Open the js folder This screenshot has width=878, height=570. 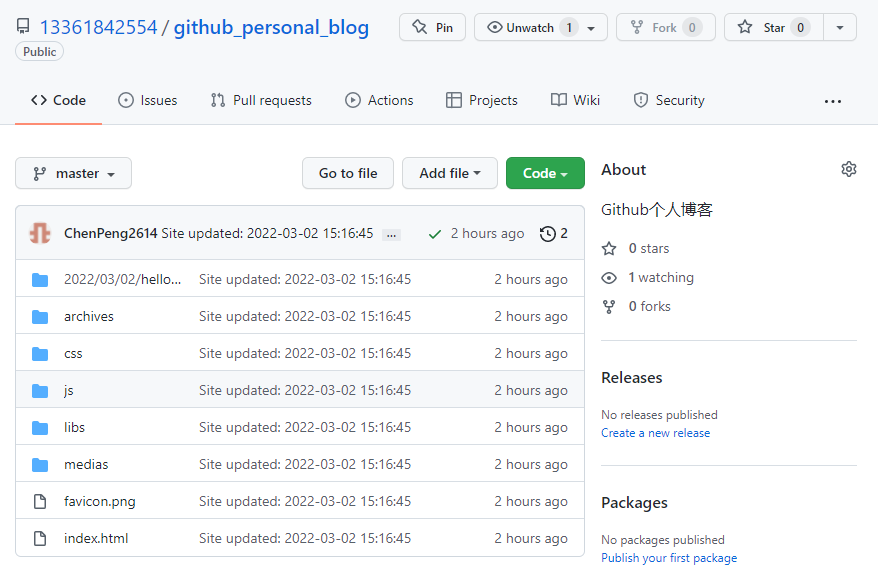68,390
